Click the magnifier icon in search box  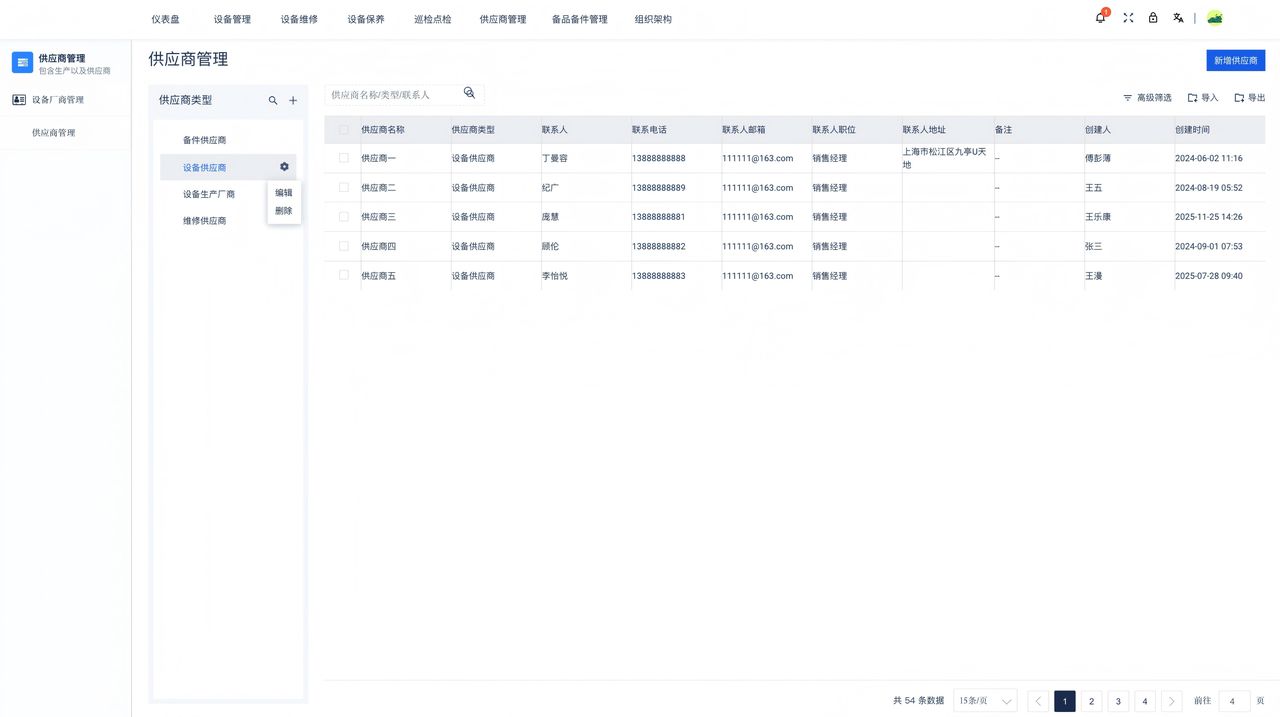pos(469,93)
